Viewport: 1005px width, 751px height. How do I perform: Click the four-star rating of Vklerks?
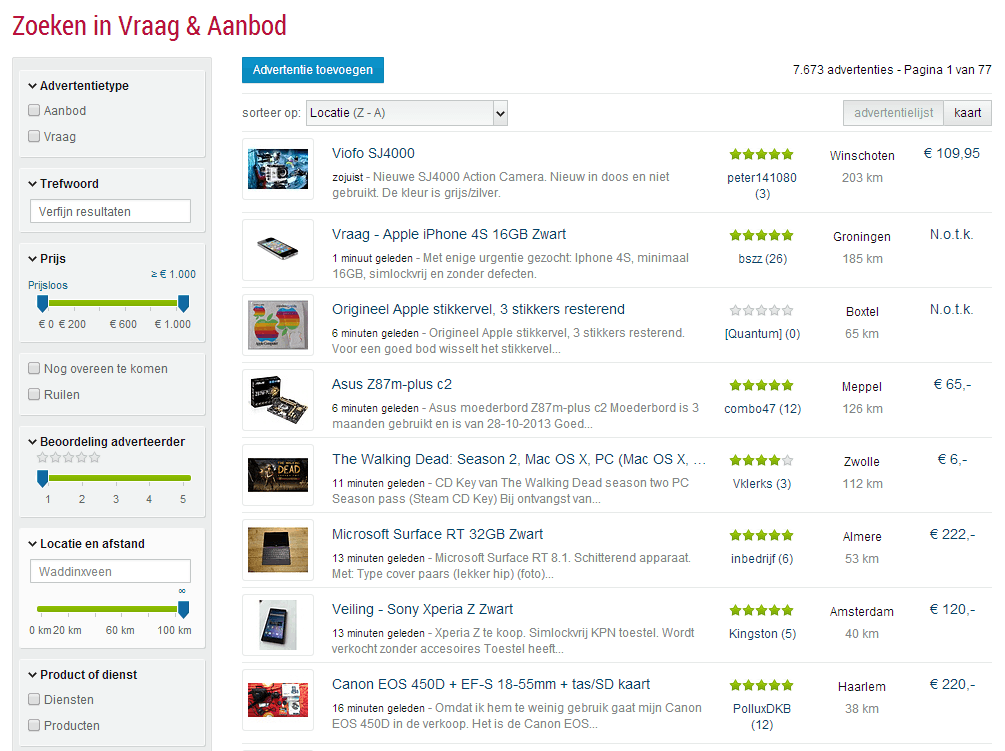click(x=761, y=460)
